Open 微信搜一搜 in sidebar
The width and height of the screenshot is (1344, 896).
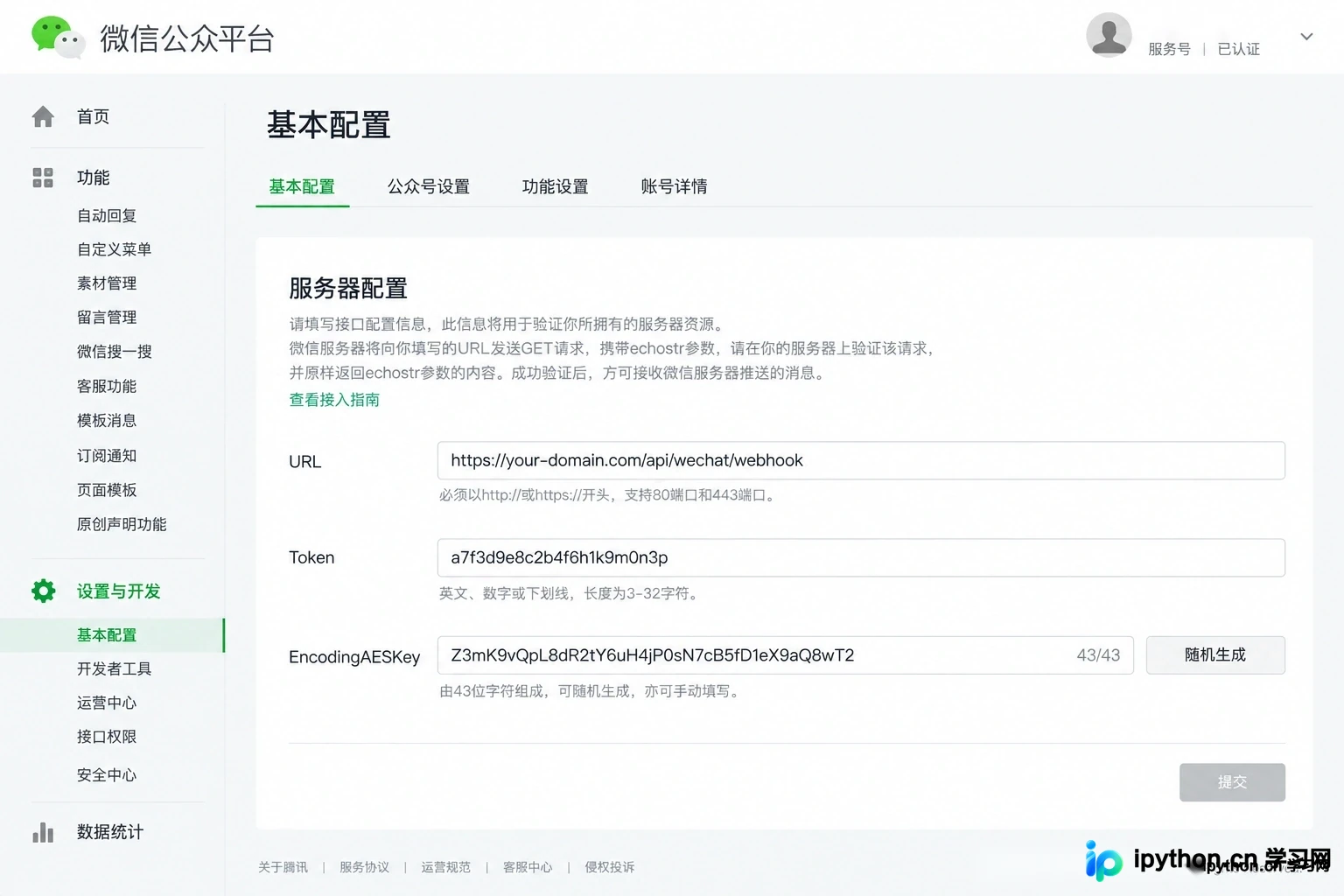pyautogui.click(x=114, y=352)
